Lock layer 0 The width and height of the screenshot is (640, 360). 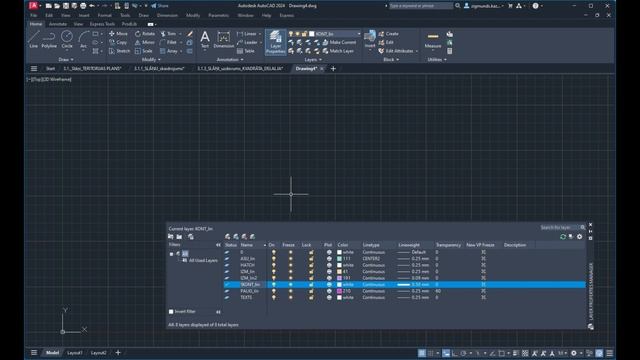(311, 252)
